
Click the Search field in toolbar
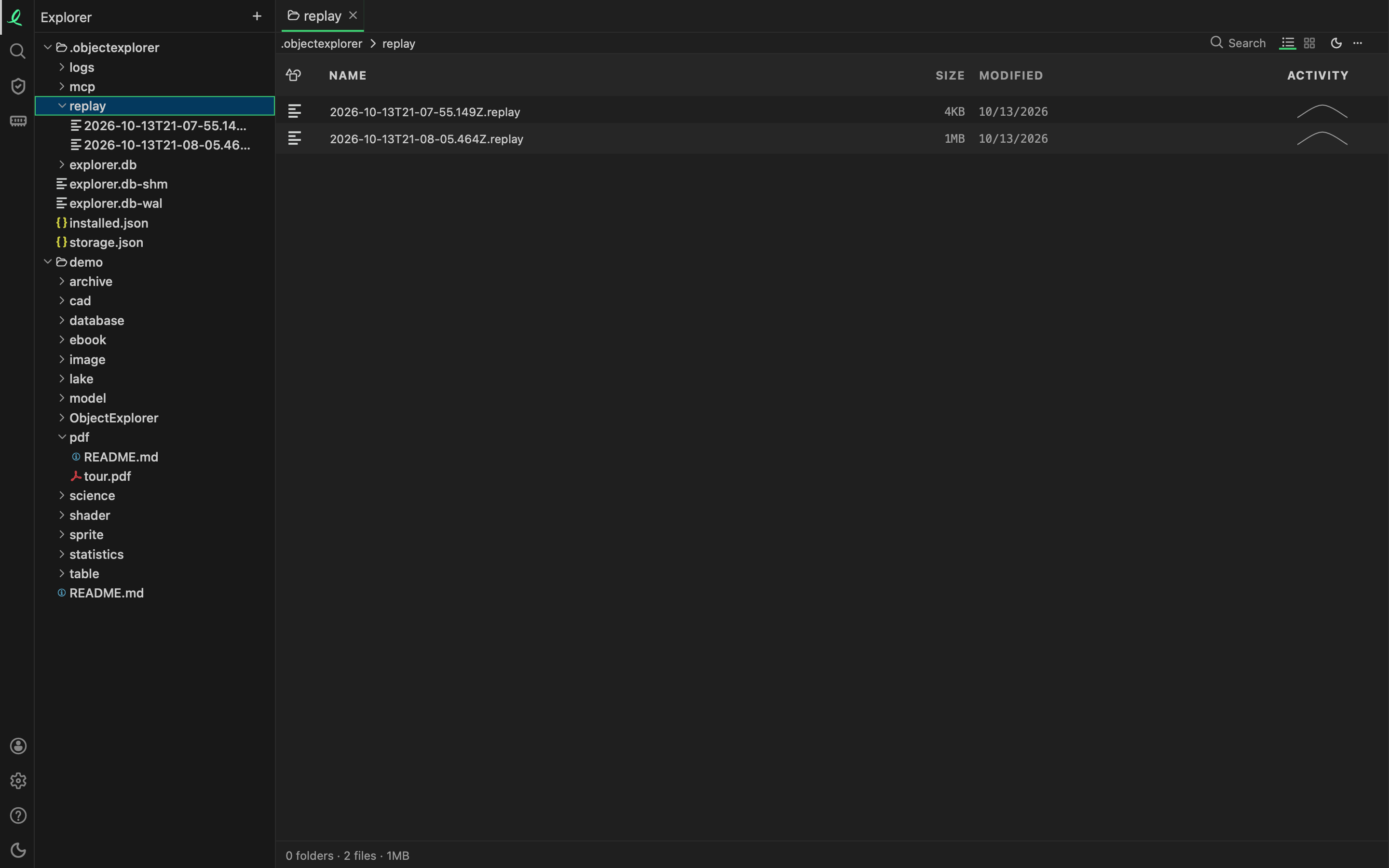[x=1238, y=43]
